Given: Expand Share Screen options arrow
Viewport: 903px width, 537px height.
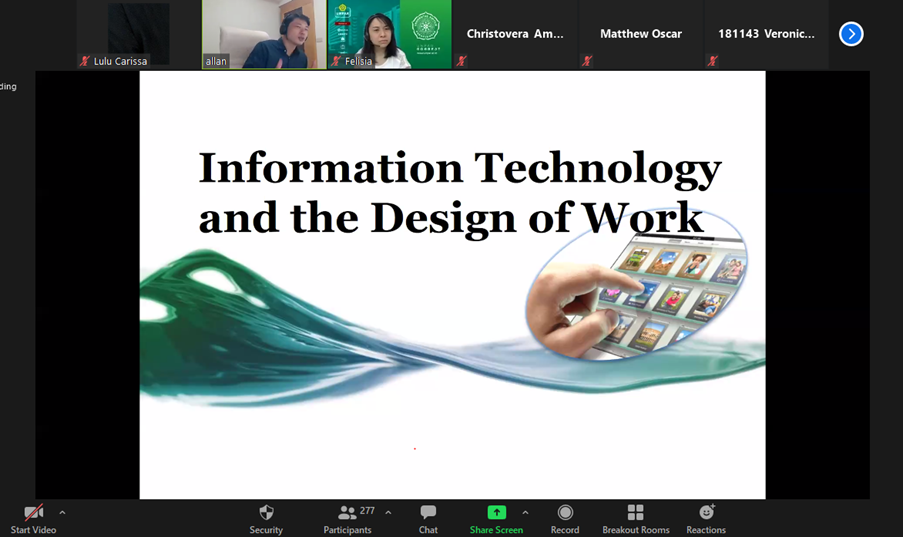Looking at the screenshot, I should 525,513.
